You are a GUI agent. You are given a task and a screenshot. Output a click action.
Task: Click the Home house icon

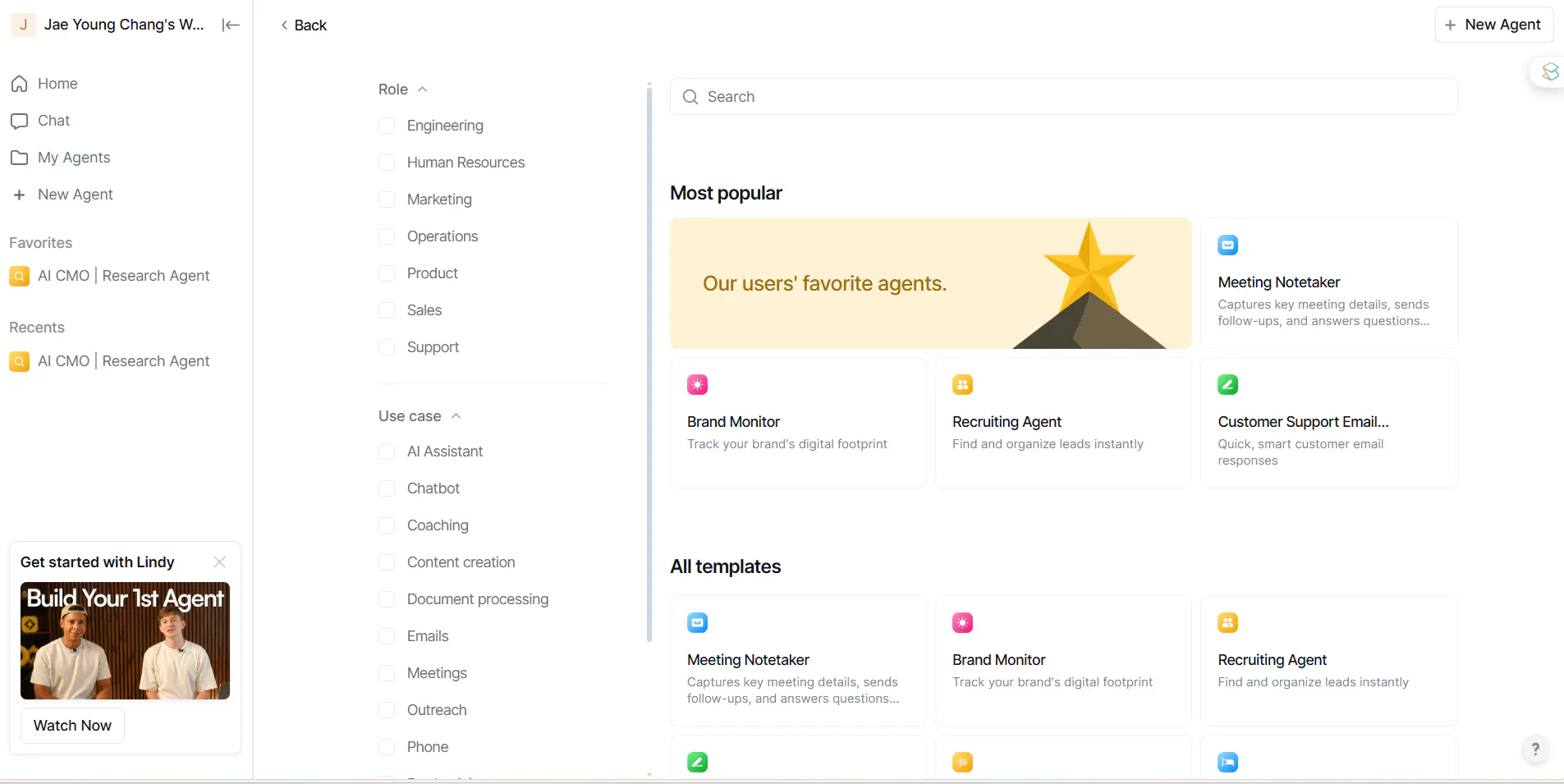20,84
